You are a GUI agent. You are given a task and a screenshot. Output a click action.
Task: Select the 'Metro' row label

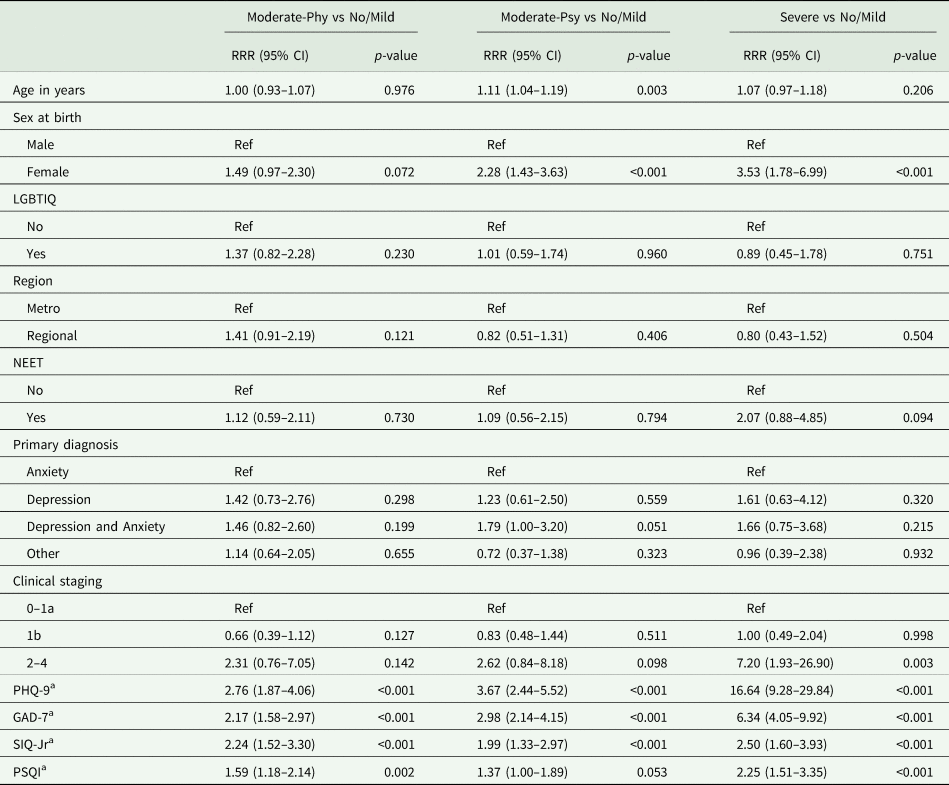[x=45, y=308]
